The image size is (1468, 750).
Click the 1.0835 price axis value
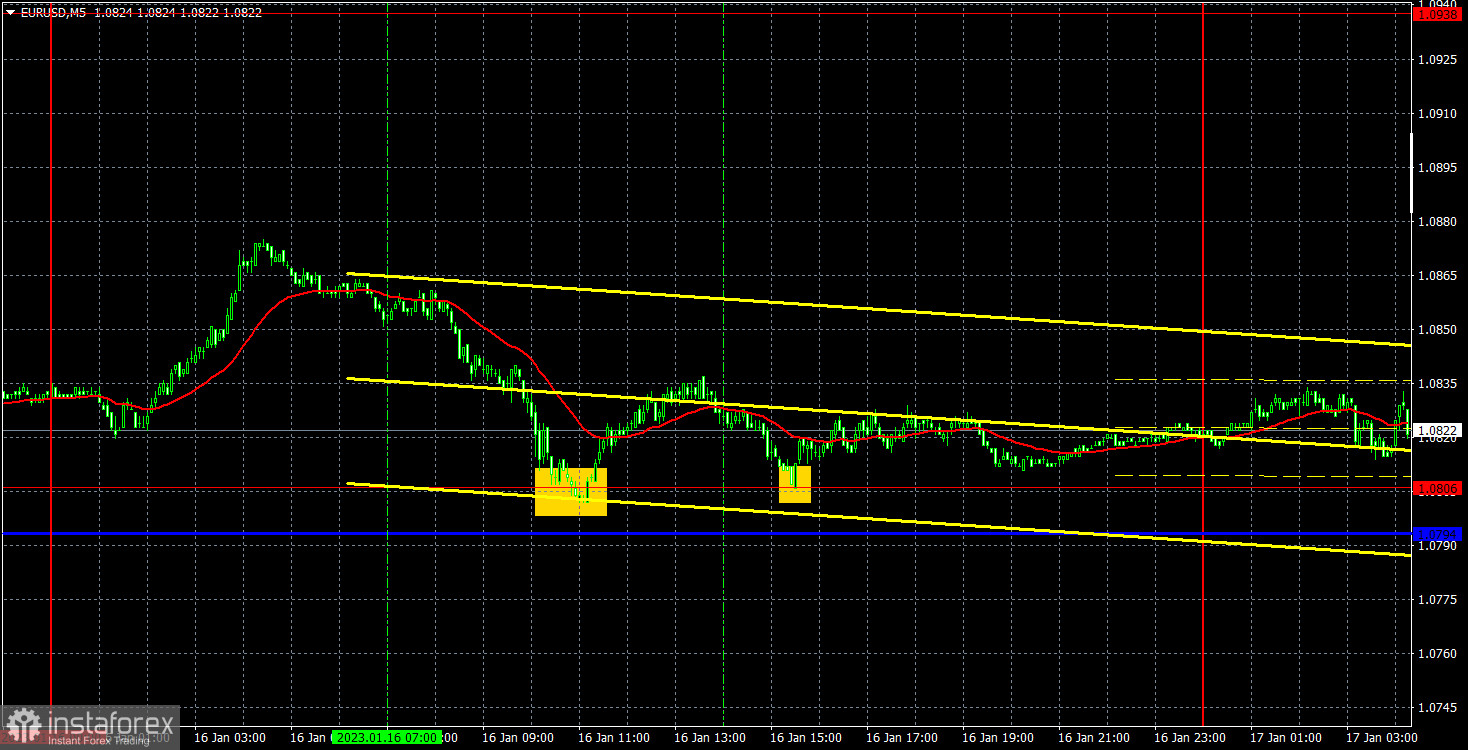coord(1439,383)
